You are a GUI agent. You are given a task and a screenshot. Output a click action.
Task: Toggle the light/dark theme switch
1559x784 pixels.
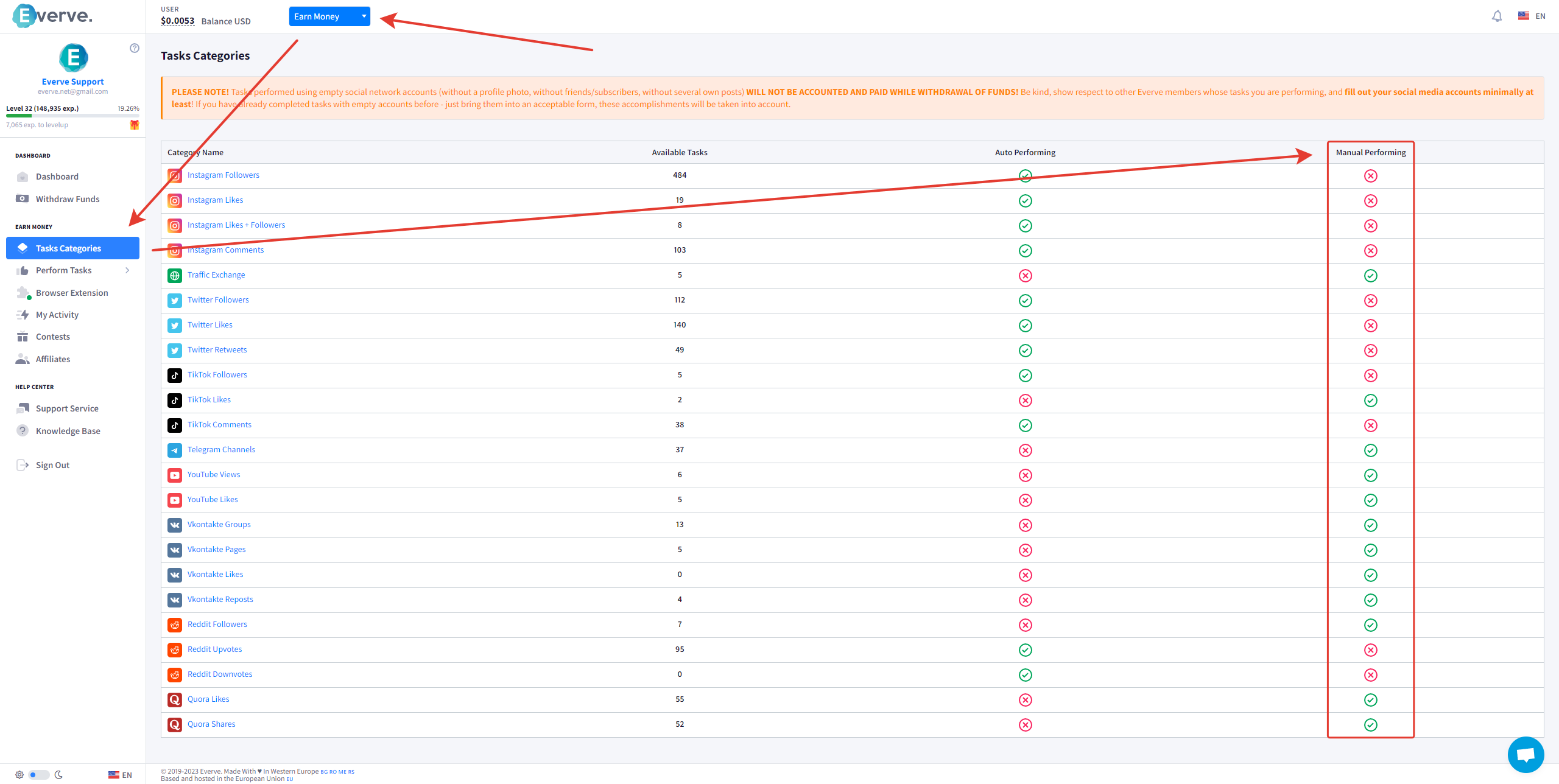(x=38, y=775)
